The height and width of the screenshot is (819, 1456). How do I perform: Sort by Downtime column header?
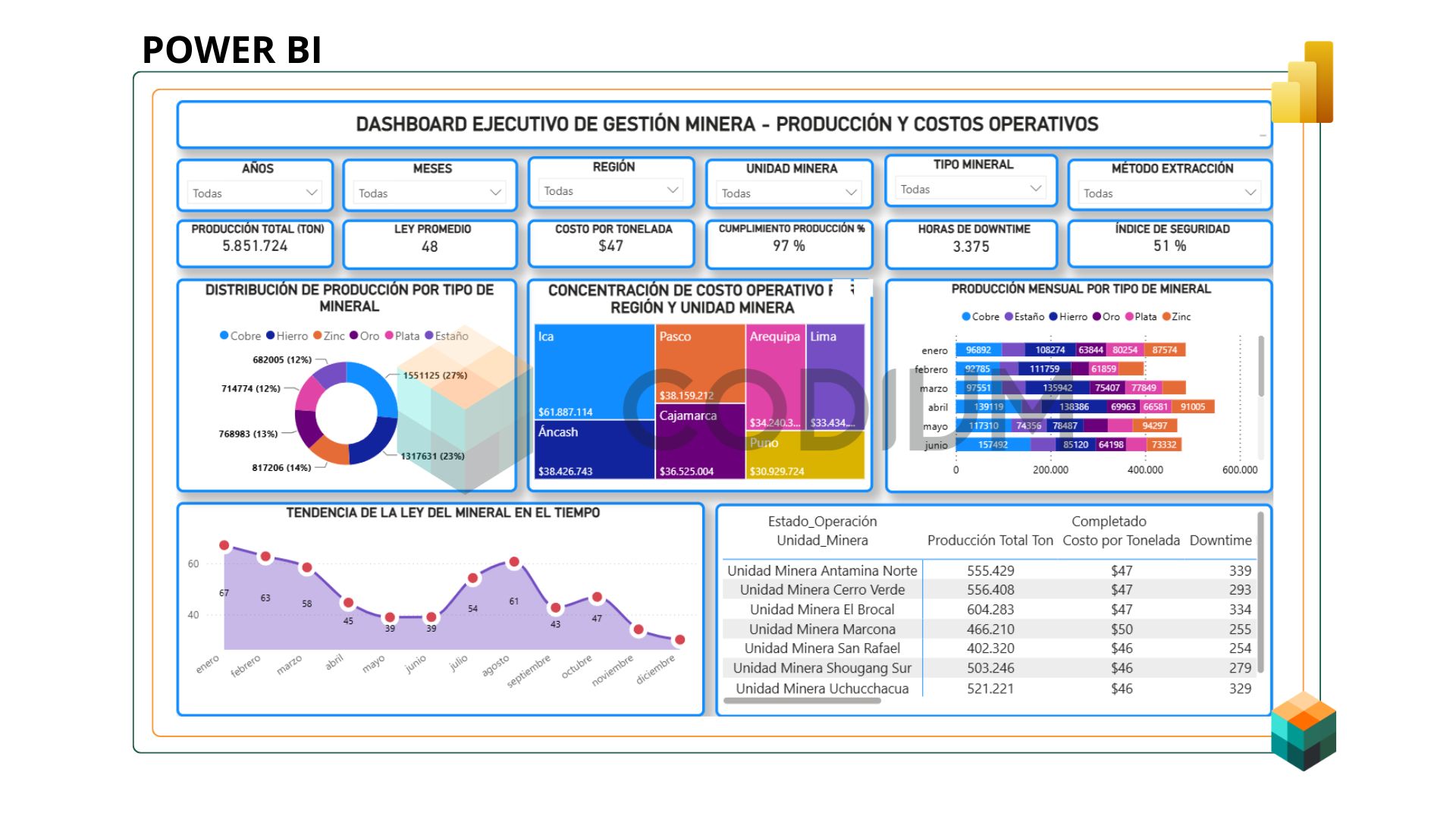[1220, 541]
